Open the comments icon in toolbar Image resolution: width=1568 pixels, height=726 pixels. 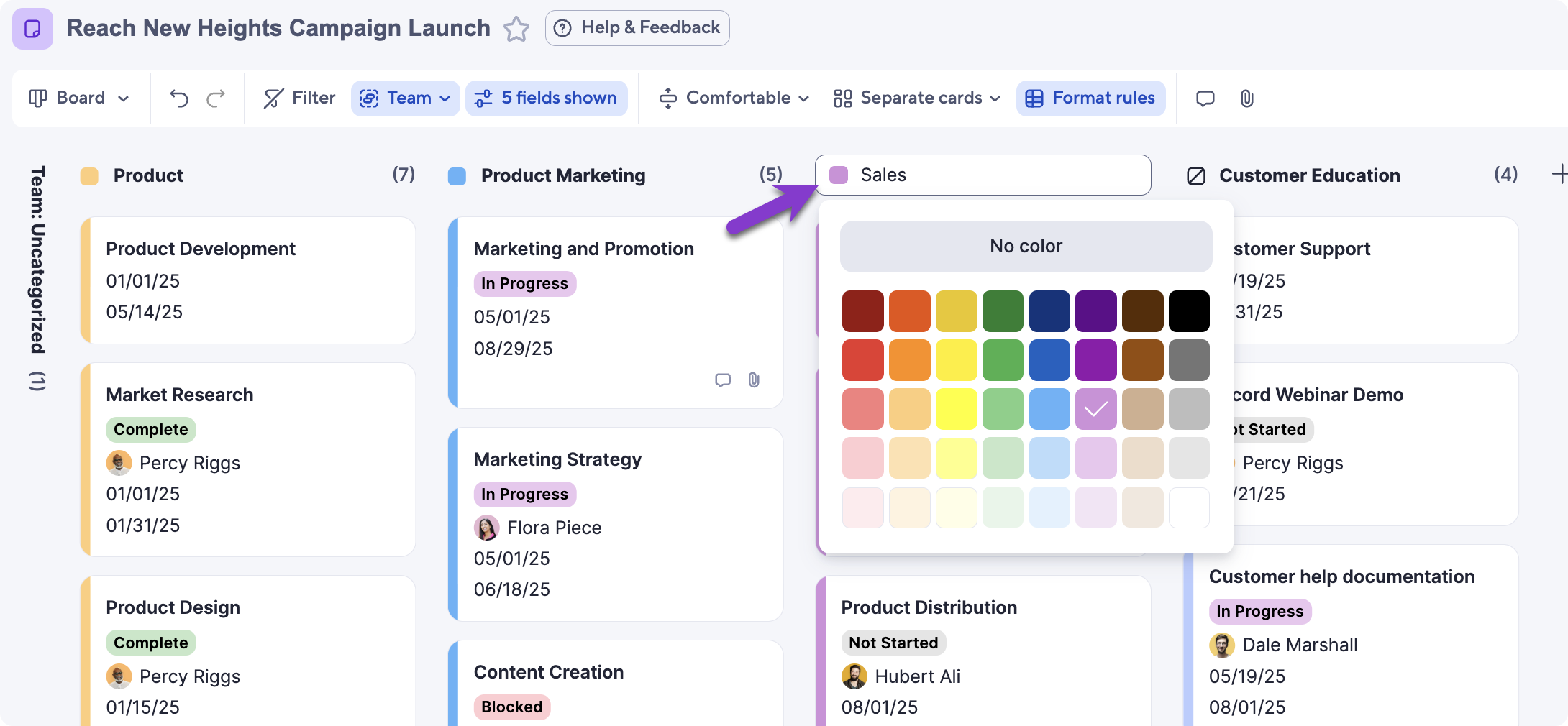(x=1205, y=98)
